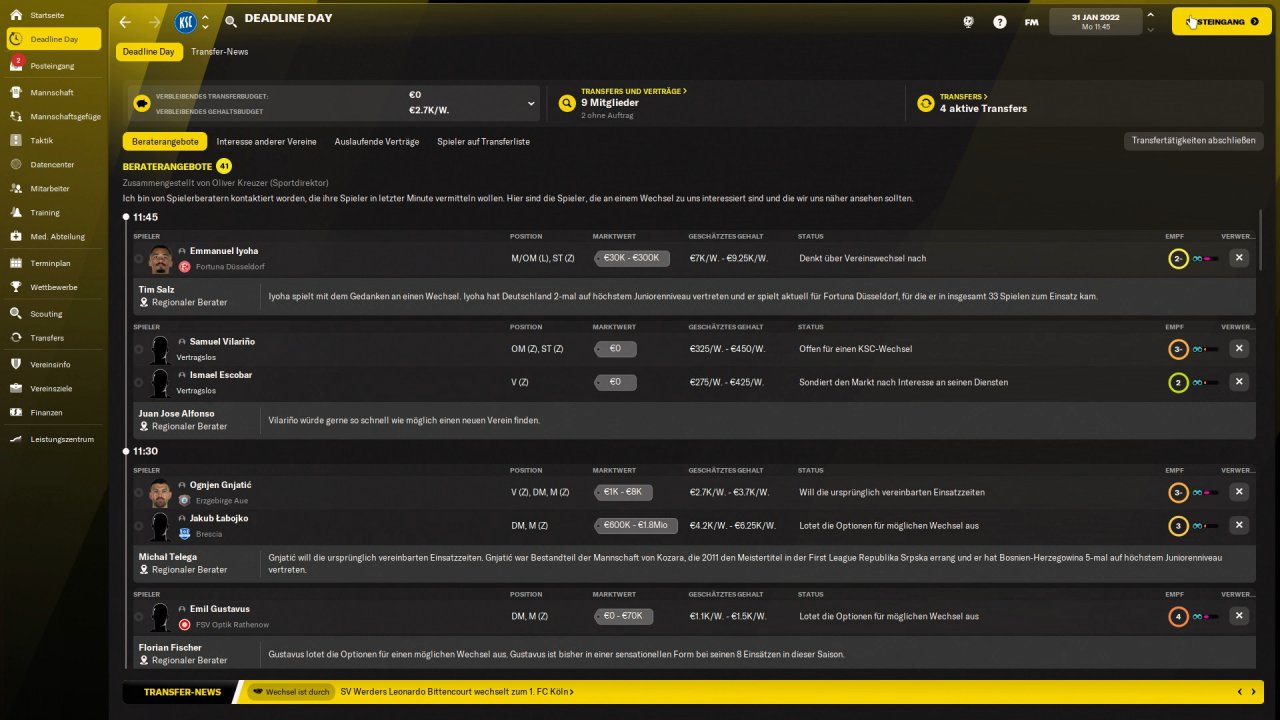1280x720 pixels.
Task: Click agent Tim Salz name
Action: point(156,289)
